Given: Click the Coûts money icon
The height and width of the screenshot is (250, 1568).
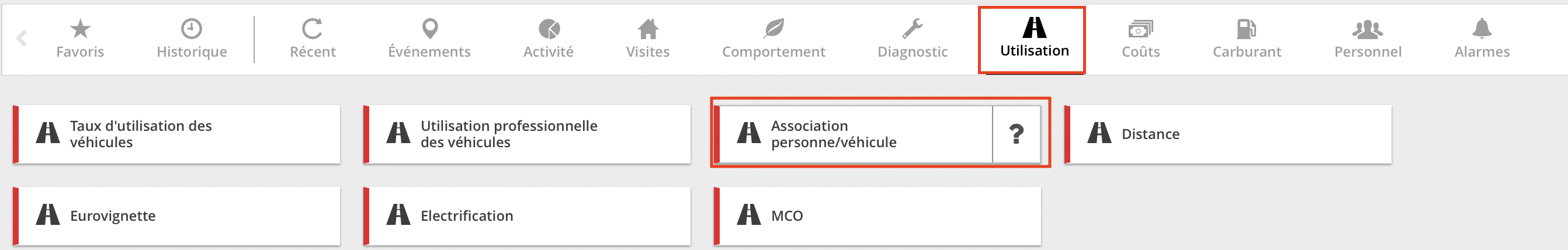Looking at the screenshot, I should [1141, 28].
